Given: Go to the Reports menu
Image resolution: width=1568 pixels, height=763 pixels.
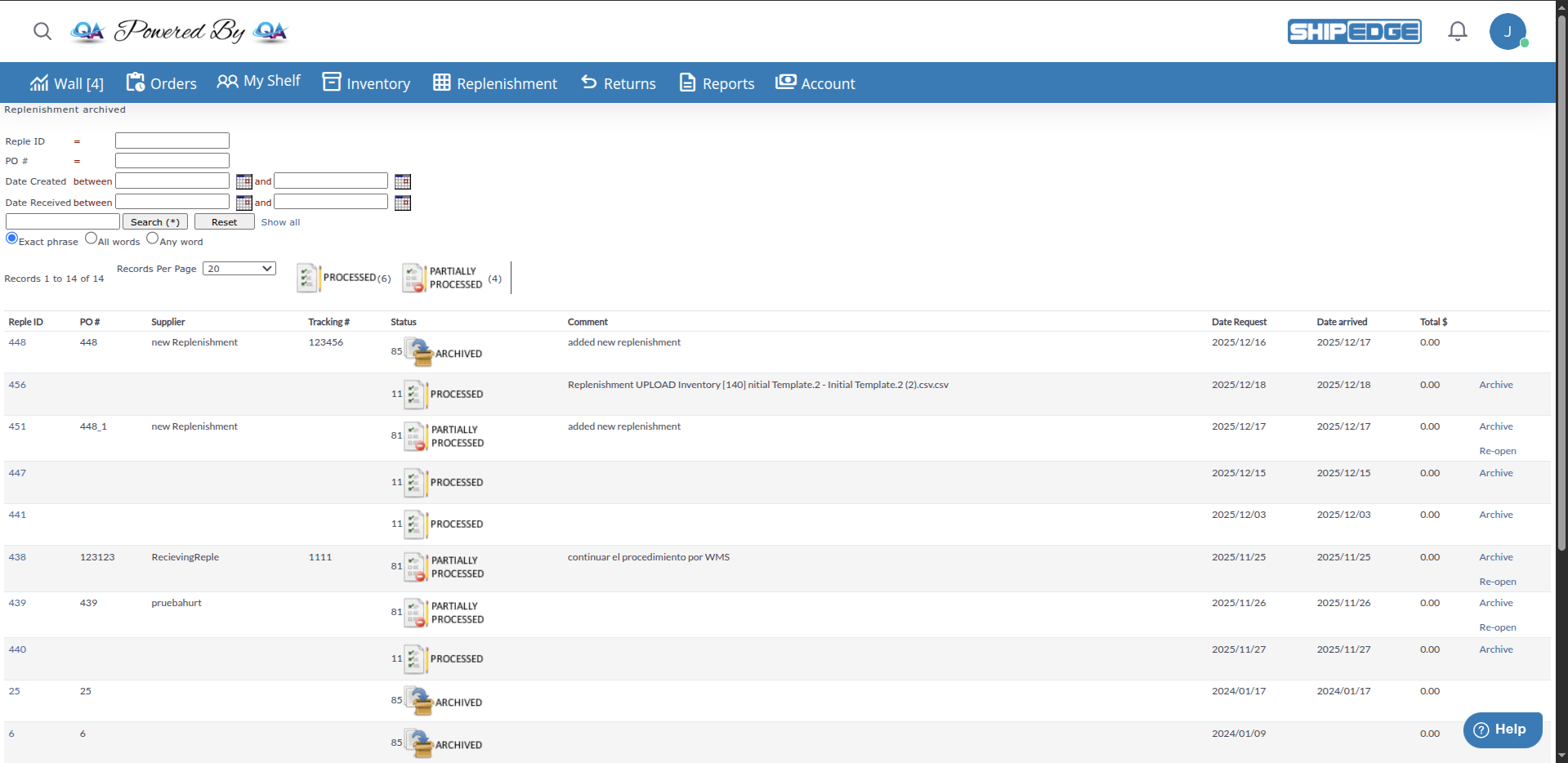Looking at the screenshot, I should (717, 83).
